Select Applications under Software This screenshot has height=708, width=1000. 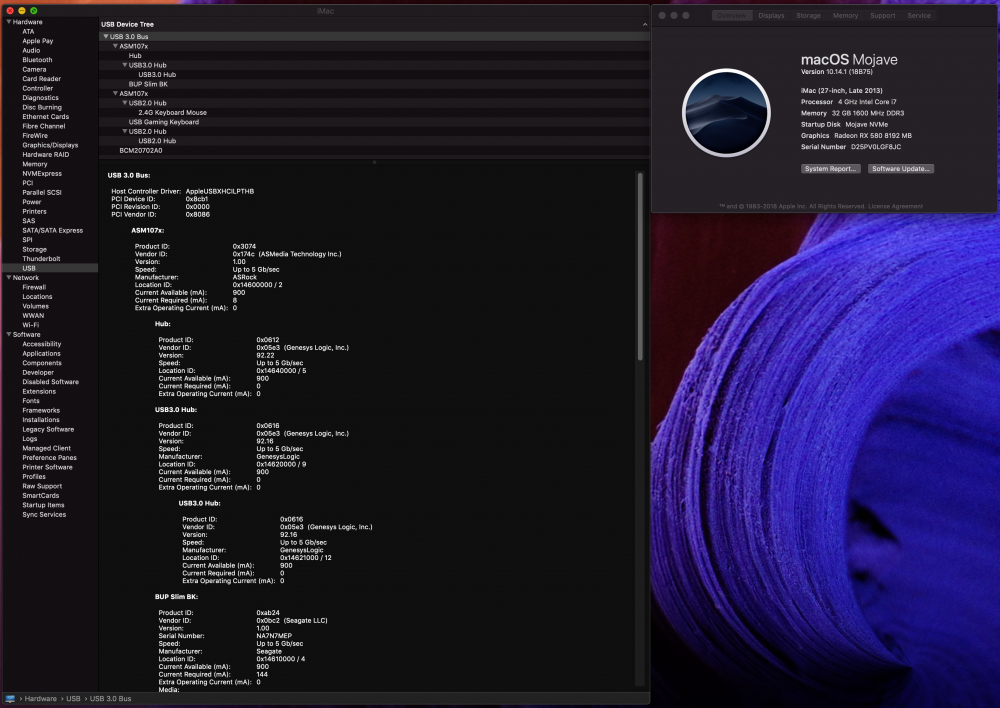point(41,353)
